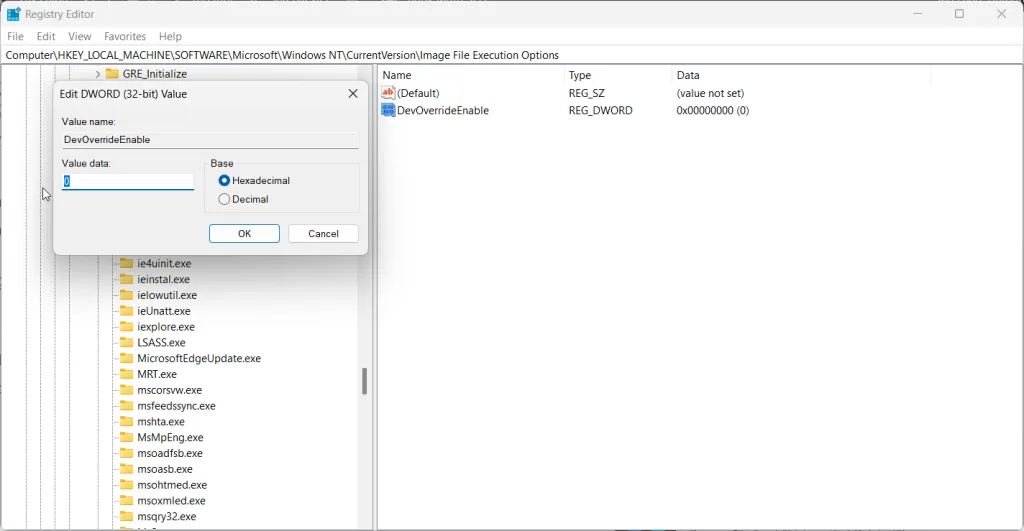Select the msfeedssync.exe folder icon

tap(127, 406)
